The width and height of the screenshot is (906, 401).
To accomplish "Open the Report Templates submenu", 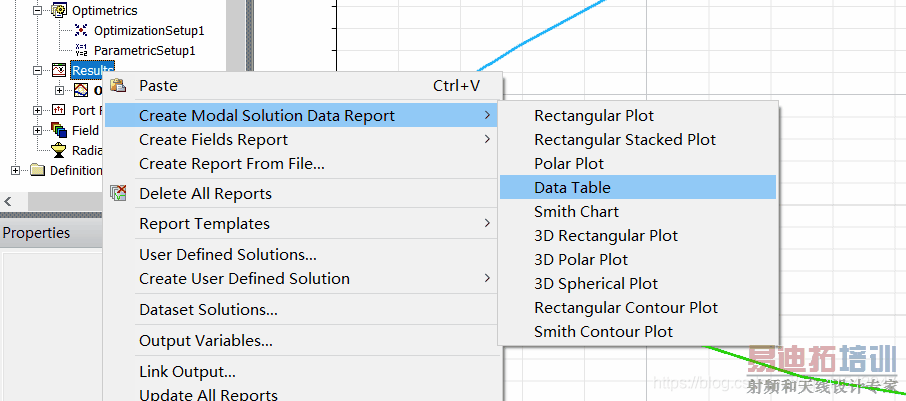I will pos(204,224).
